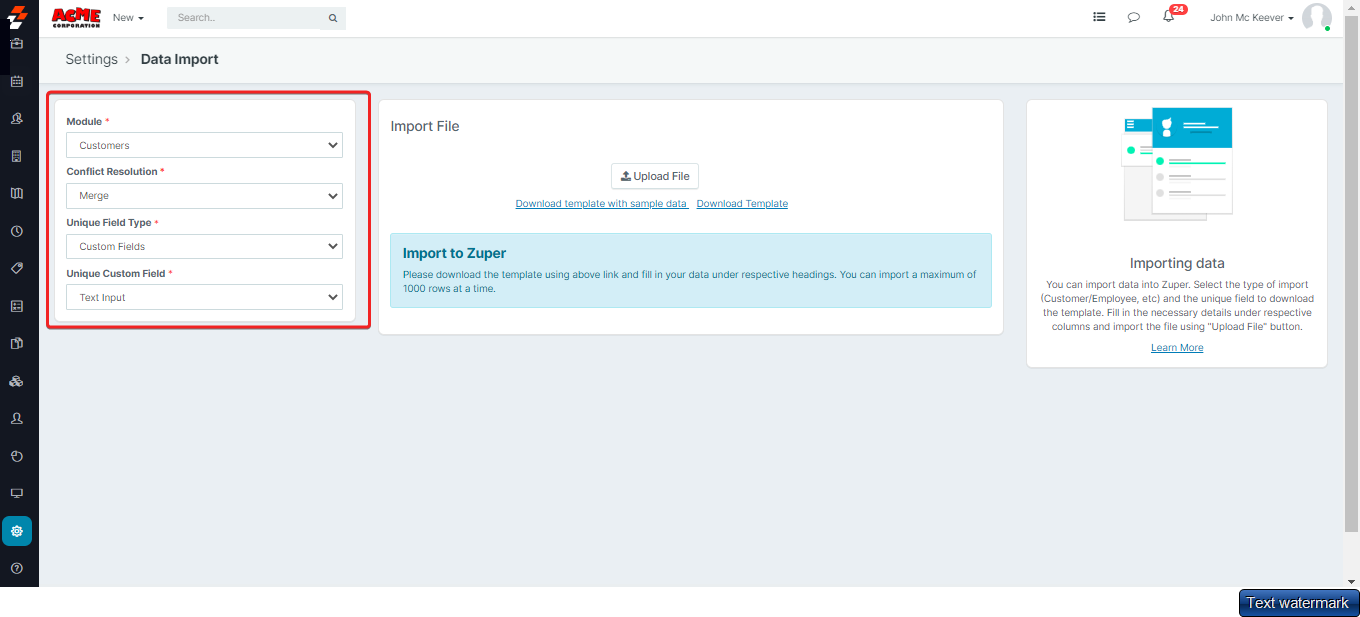
Task: Click the 'Import File' heading
Action: point(425,126)
